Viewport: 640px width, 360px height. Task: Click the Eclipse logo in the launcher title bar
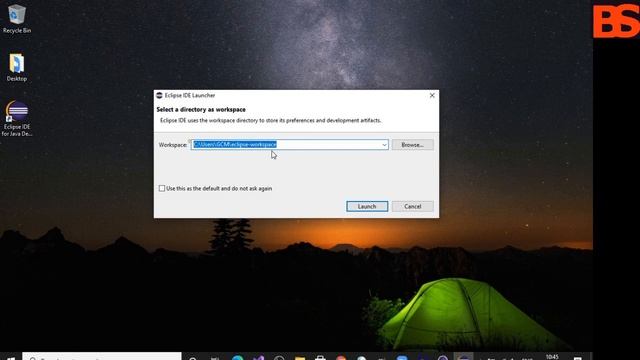coord(159,96)
